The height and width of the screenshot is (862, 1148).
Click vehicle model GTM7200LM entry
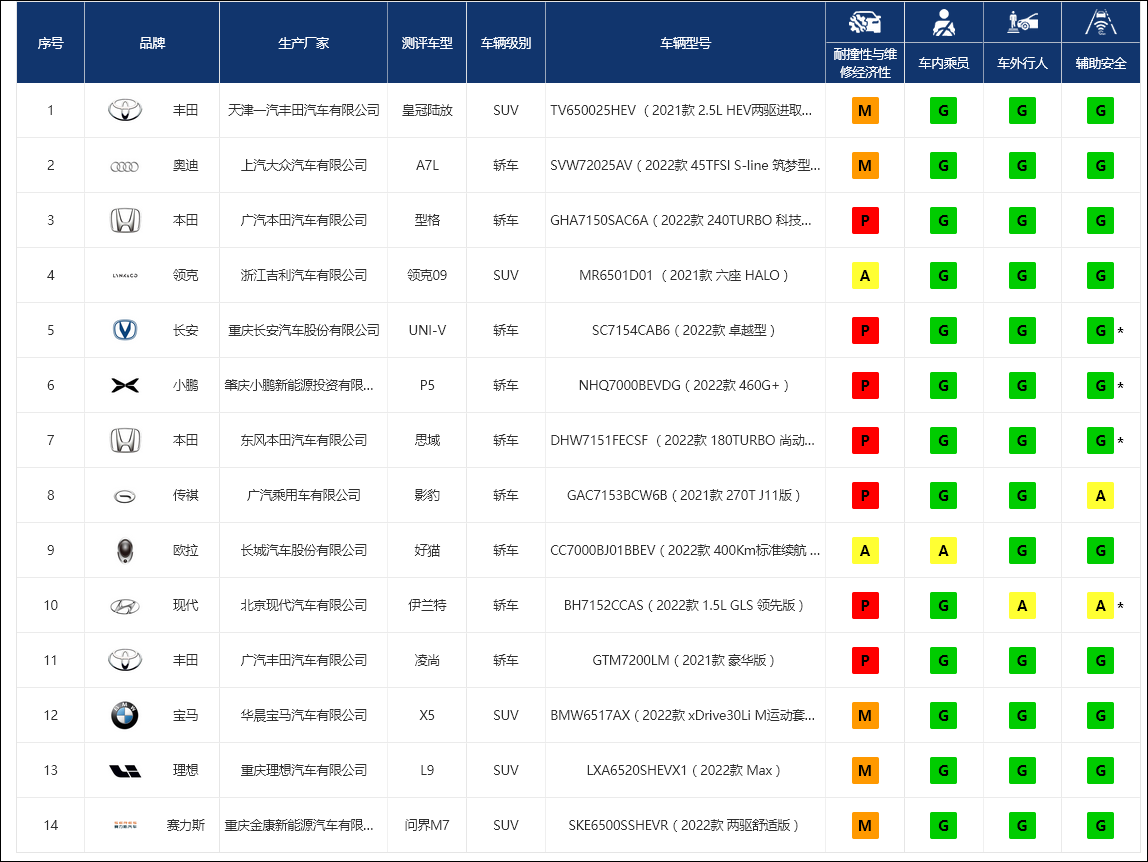point(683,661)
